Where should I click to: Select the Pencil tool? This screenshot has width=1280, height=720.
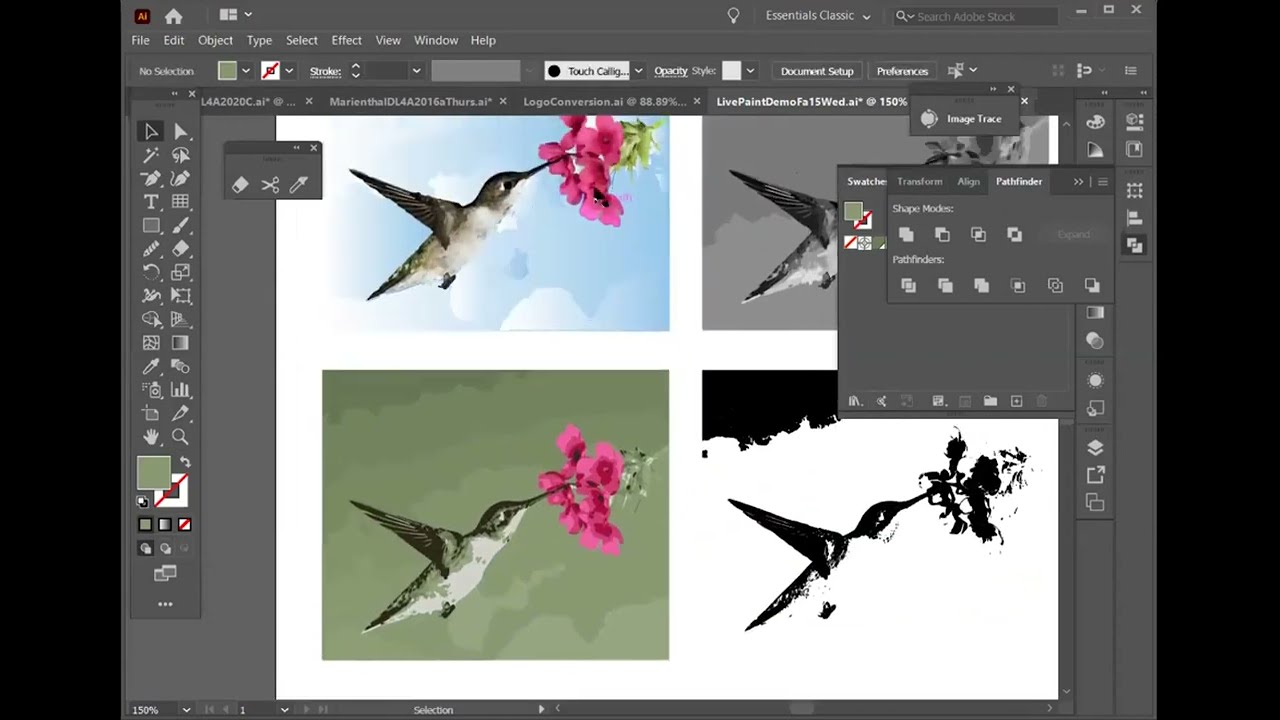(151, 249)
